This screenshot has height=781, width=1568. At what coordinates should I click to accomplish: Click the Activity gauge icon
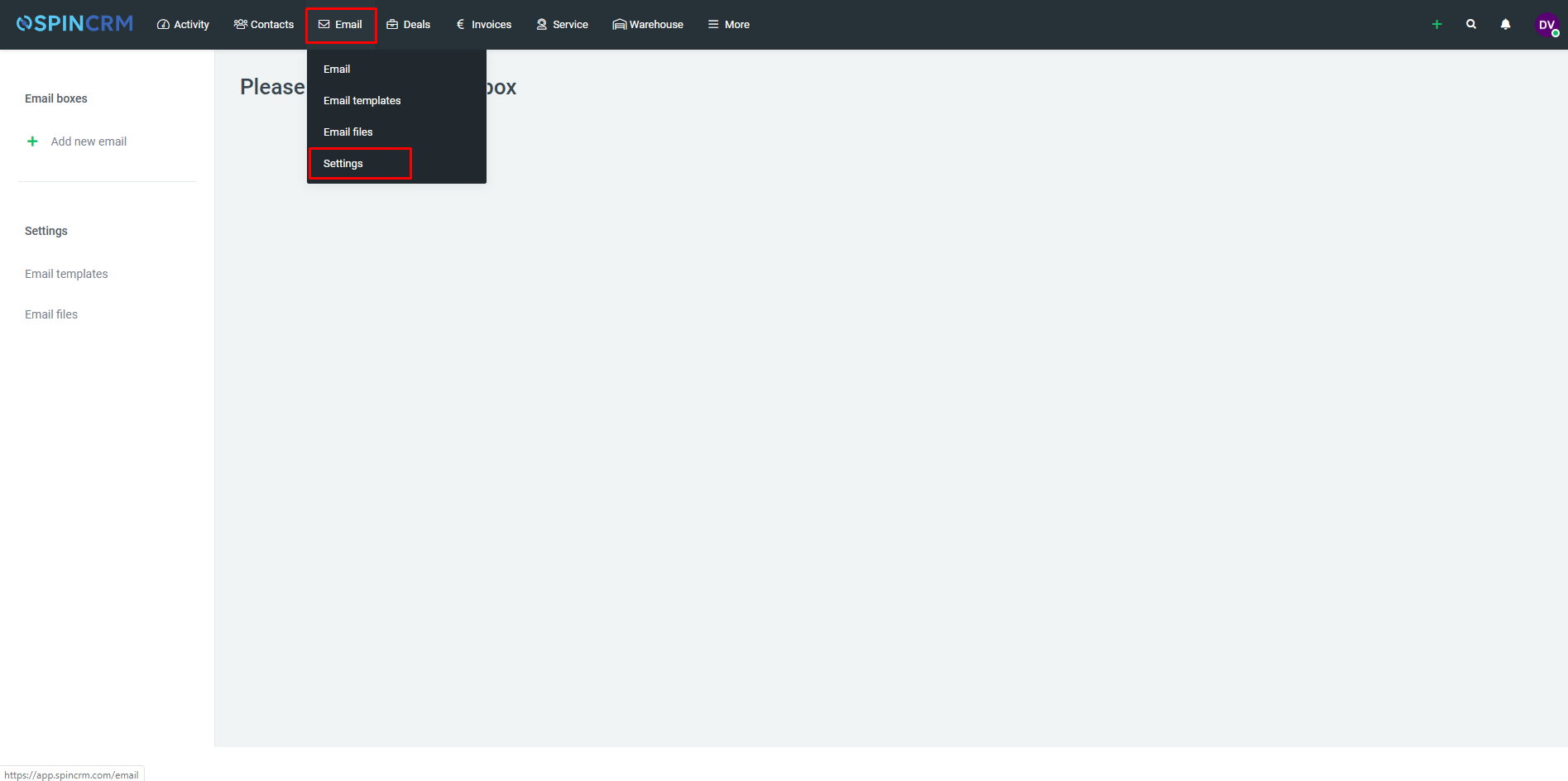click(163, 25)
